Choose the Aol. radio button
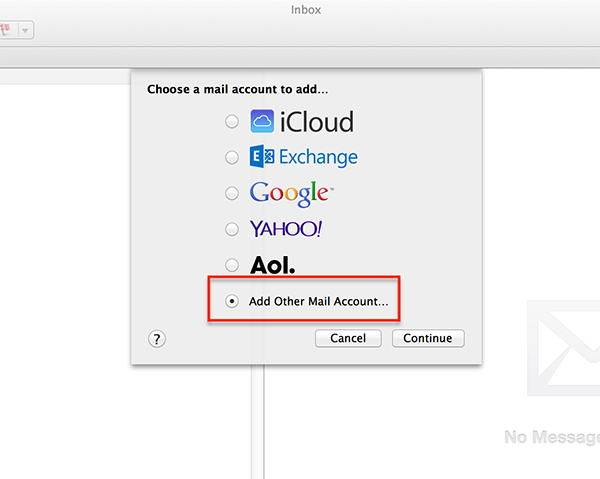600x479 pixels. tap(232, 265)
